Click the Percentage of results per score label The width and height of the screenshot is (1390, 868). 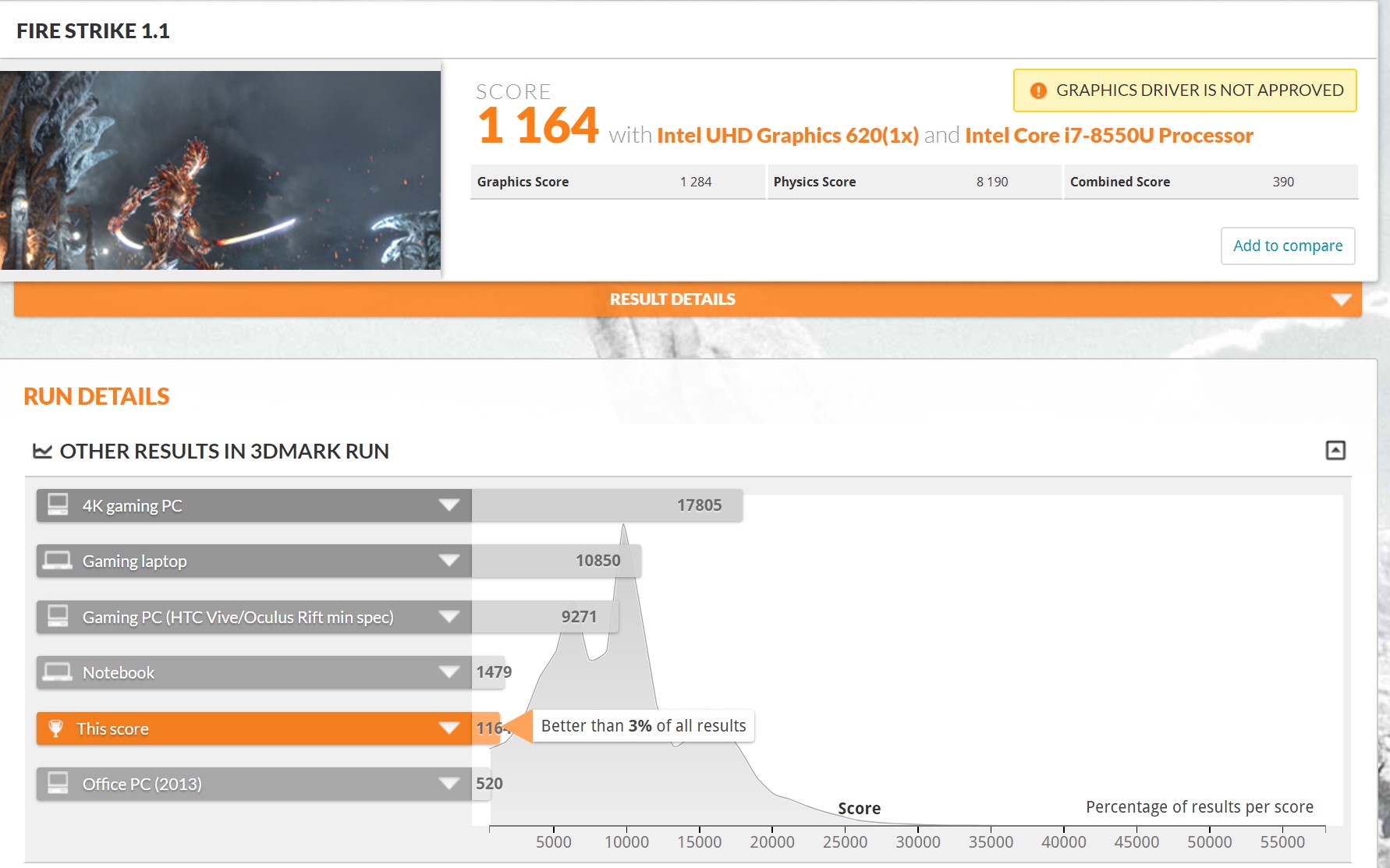pos(1200,807)
